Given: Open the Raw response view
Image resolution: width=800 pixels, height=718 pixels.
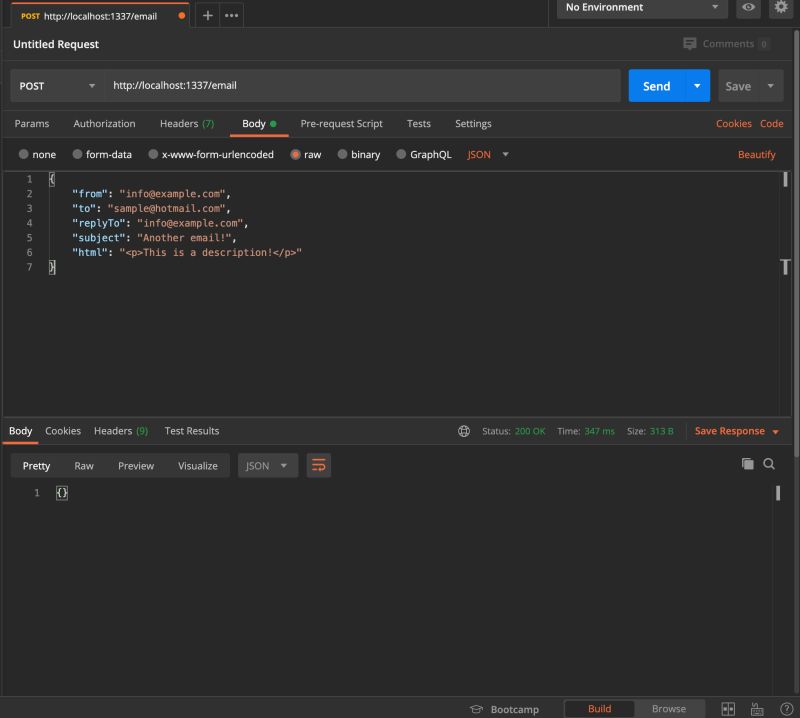Looking at the screenshot, I should click(x=84, y=465).
